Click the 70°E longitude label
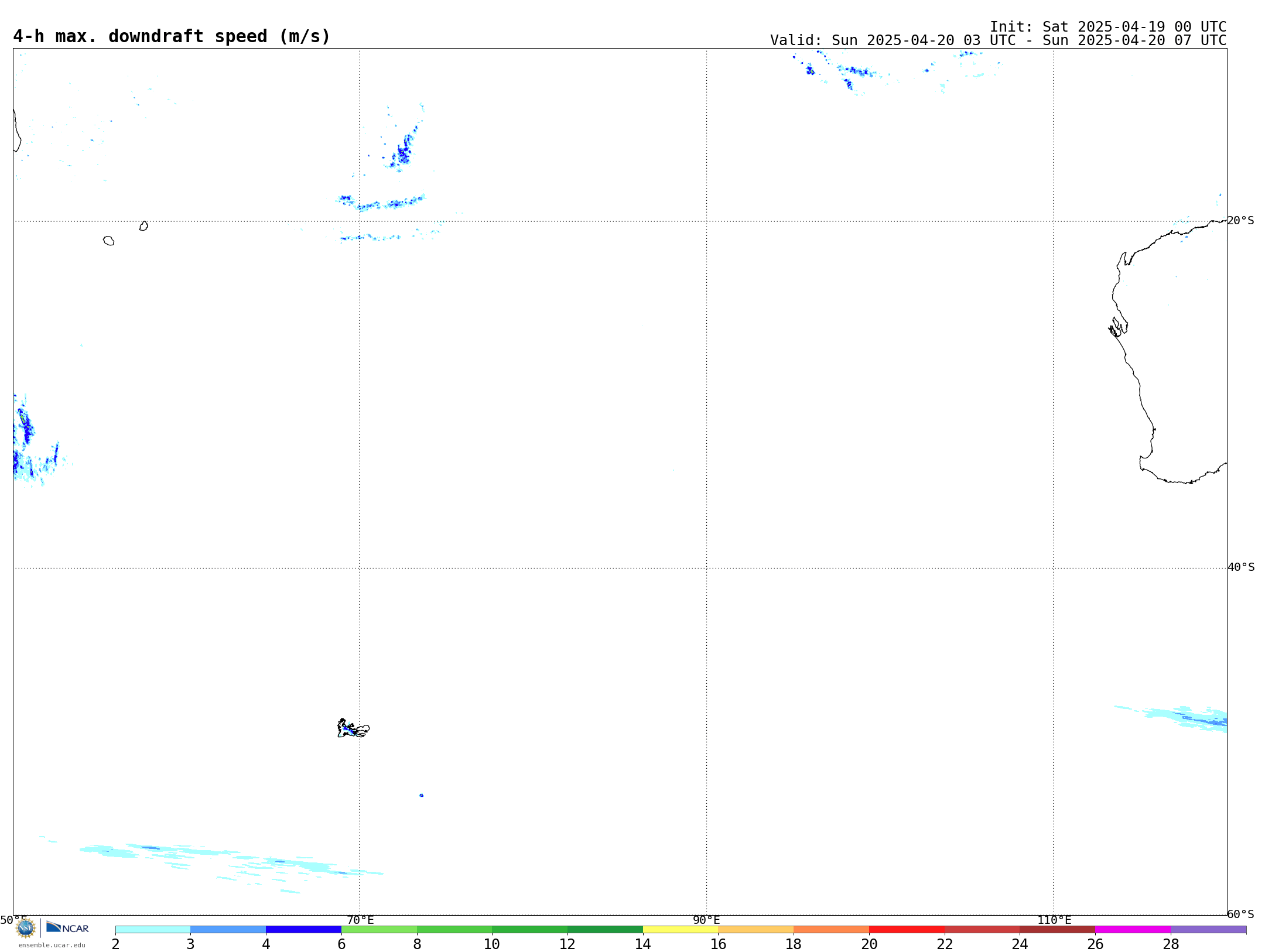Viewport: 1265px width, 952px height. (360, 920)
